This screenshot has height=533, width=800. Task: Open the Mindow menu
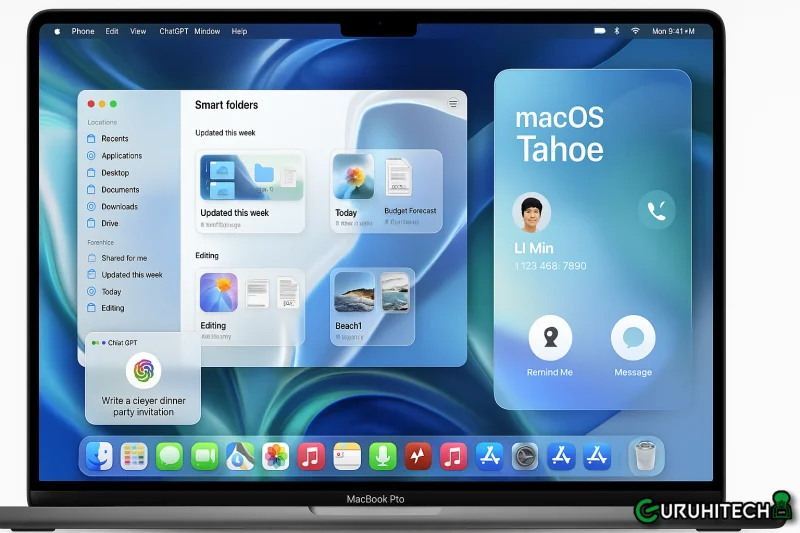pyautogui.click(x=207, y=31)
